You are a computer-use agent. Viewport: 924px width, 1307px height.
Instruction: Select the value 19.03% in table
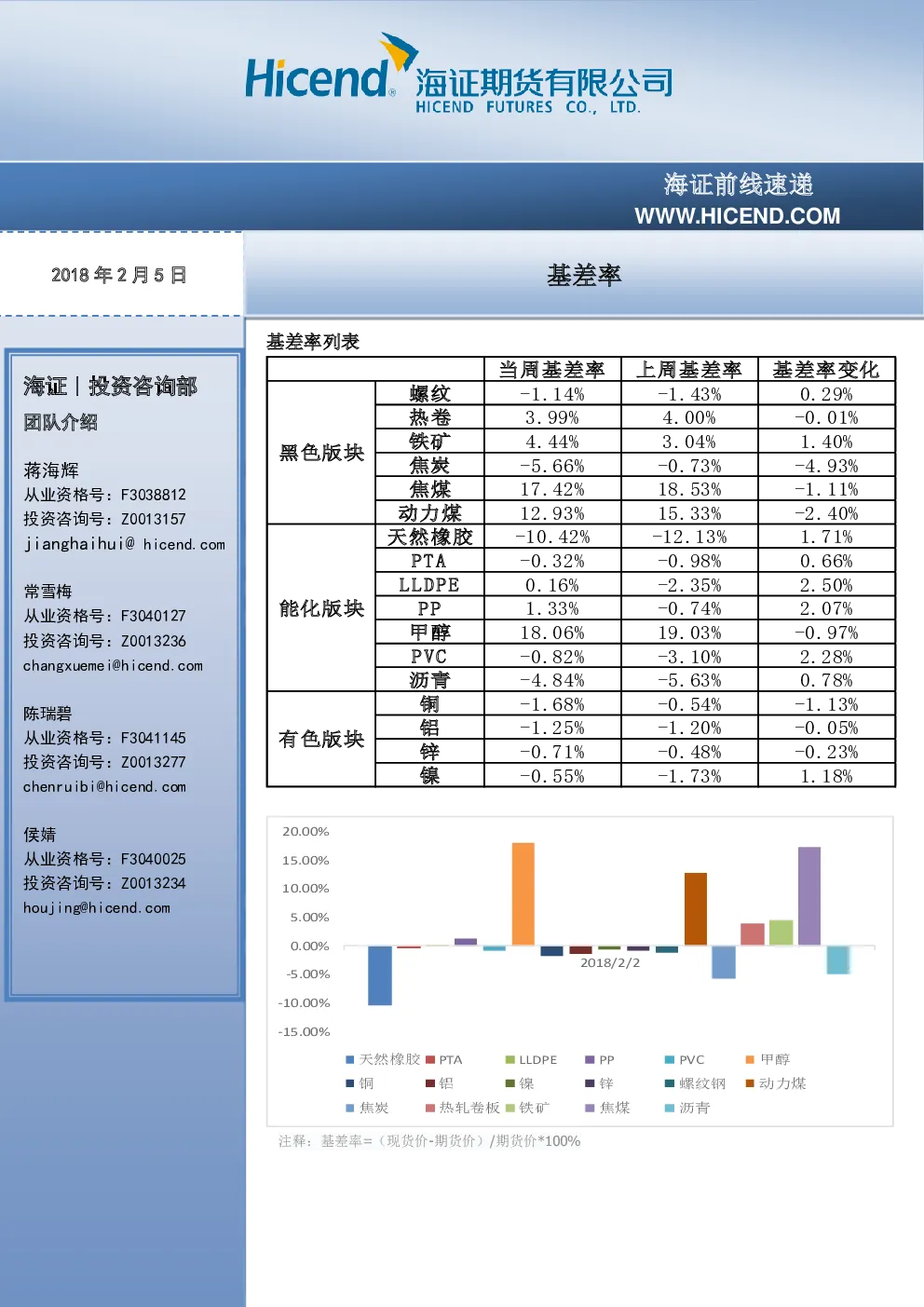(x=689, y=633)
